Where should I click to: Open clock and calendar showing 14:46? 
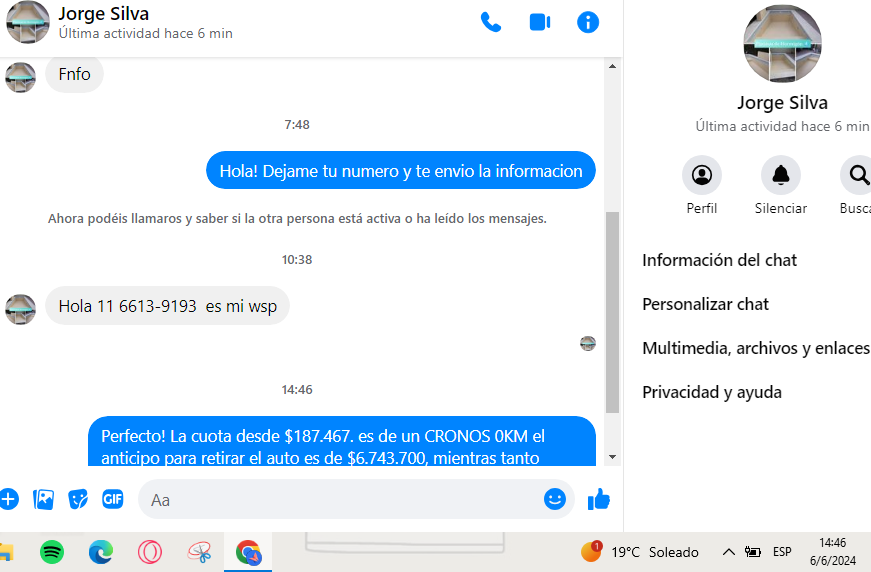tap(833, 551)
